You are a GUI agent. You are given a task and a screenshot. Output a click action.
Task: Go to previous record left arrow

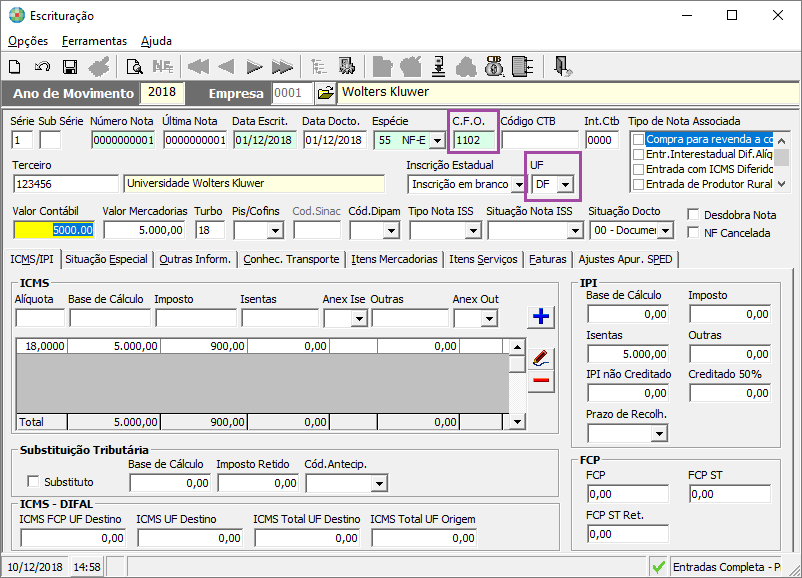pos(226,66)
